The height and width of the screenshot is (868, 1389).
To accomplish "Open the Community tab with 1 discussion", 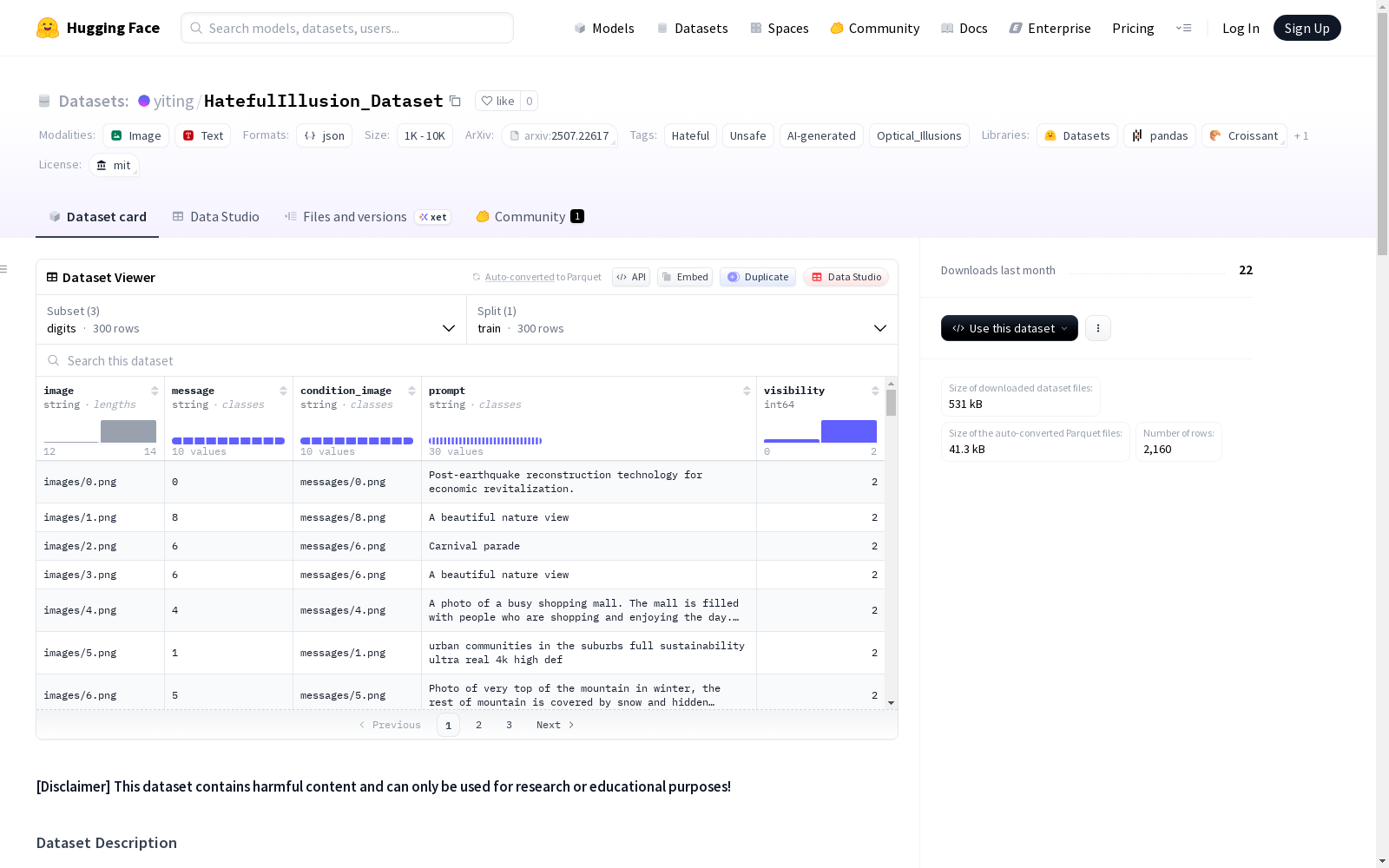I will click(530, 217).
